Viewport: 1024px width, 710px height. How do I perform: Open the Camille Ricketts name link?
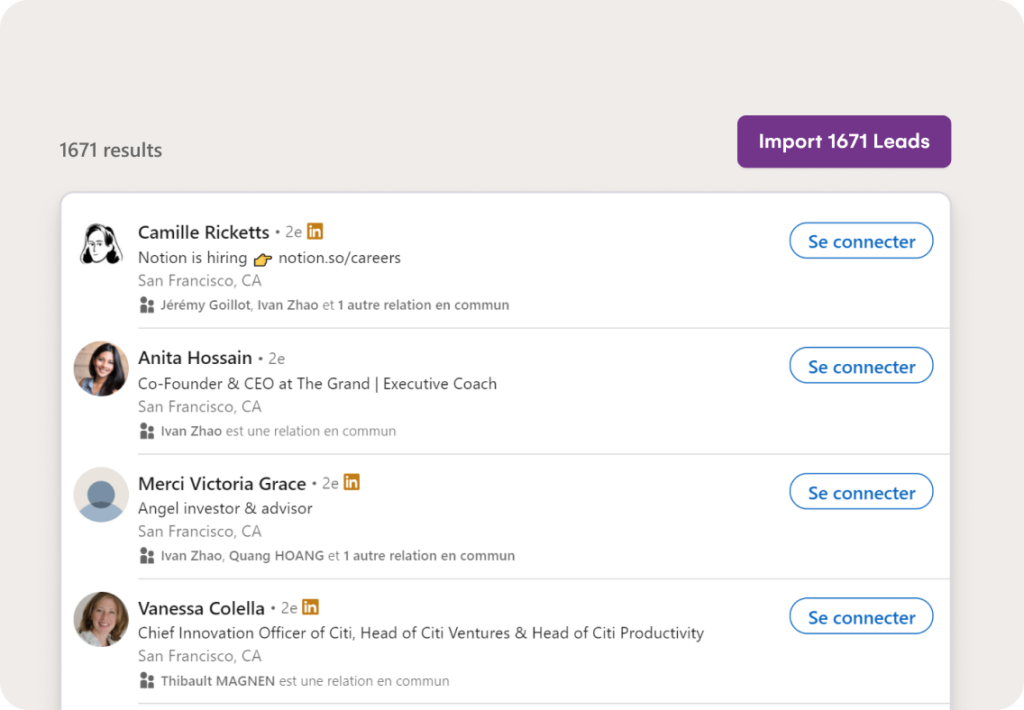[x=203, y=232]
